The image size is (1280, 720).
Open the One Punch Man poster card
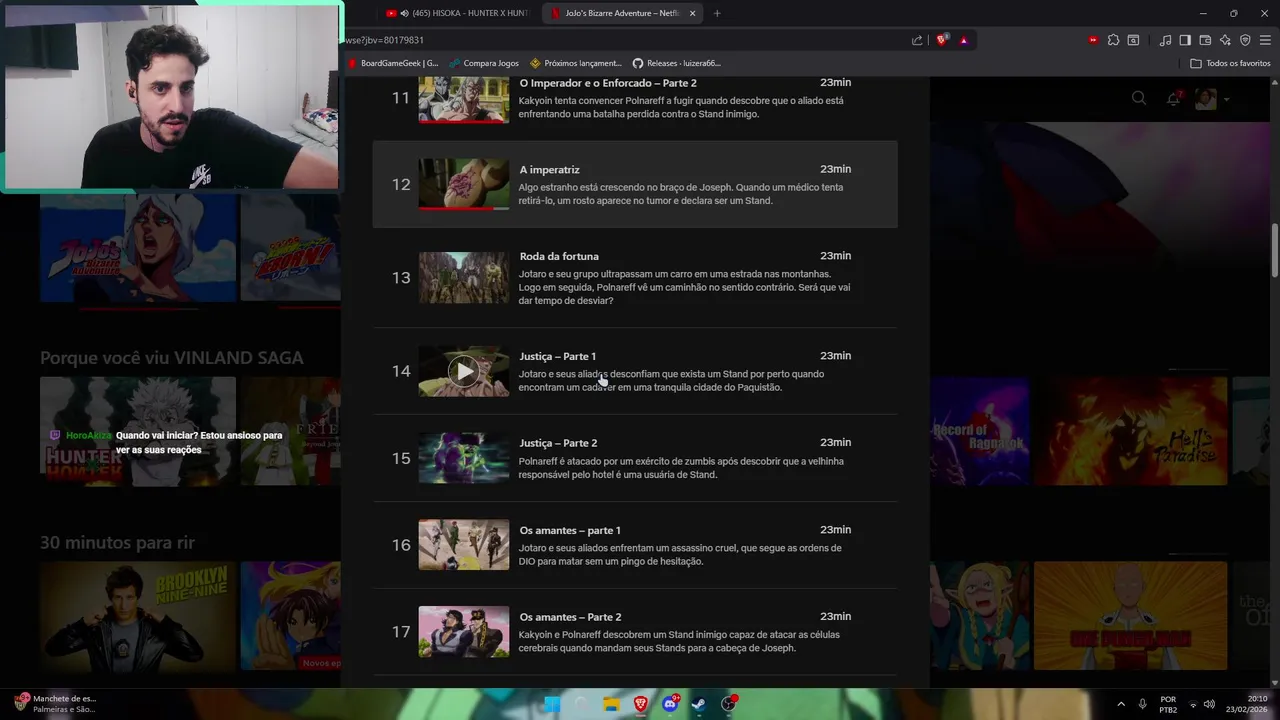coord(1130,616)
